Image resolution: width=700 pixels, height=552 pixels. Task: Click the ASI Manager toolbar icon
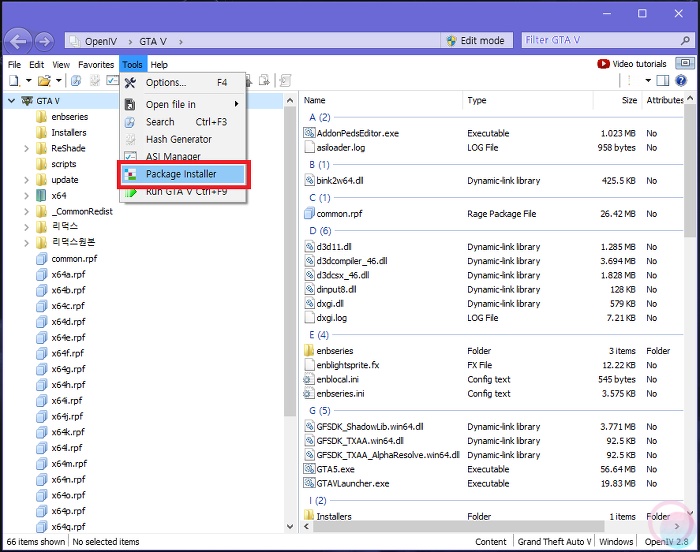(x=112, y=81)
